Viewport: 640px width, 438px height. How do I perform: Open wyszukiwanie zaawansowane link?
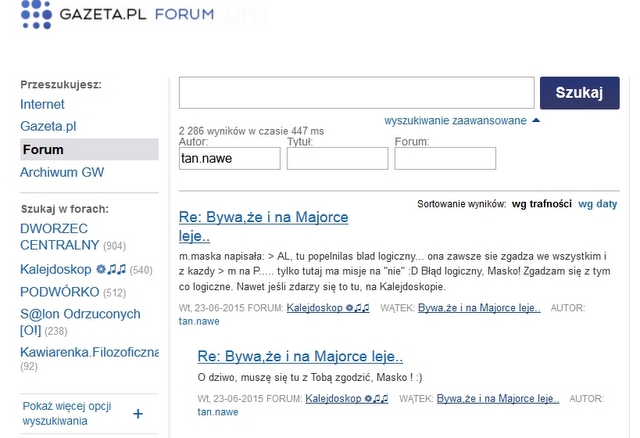click(x=455, y=120)
